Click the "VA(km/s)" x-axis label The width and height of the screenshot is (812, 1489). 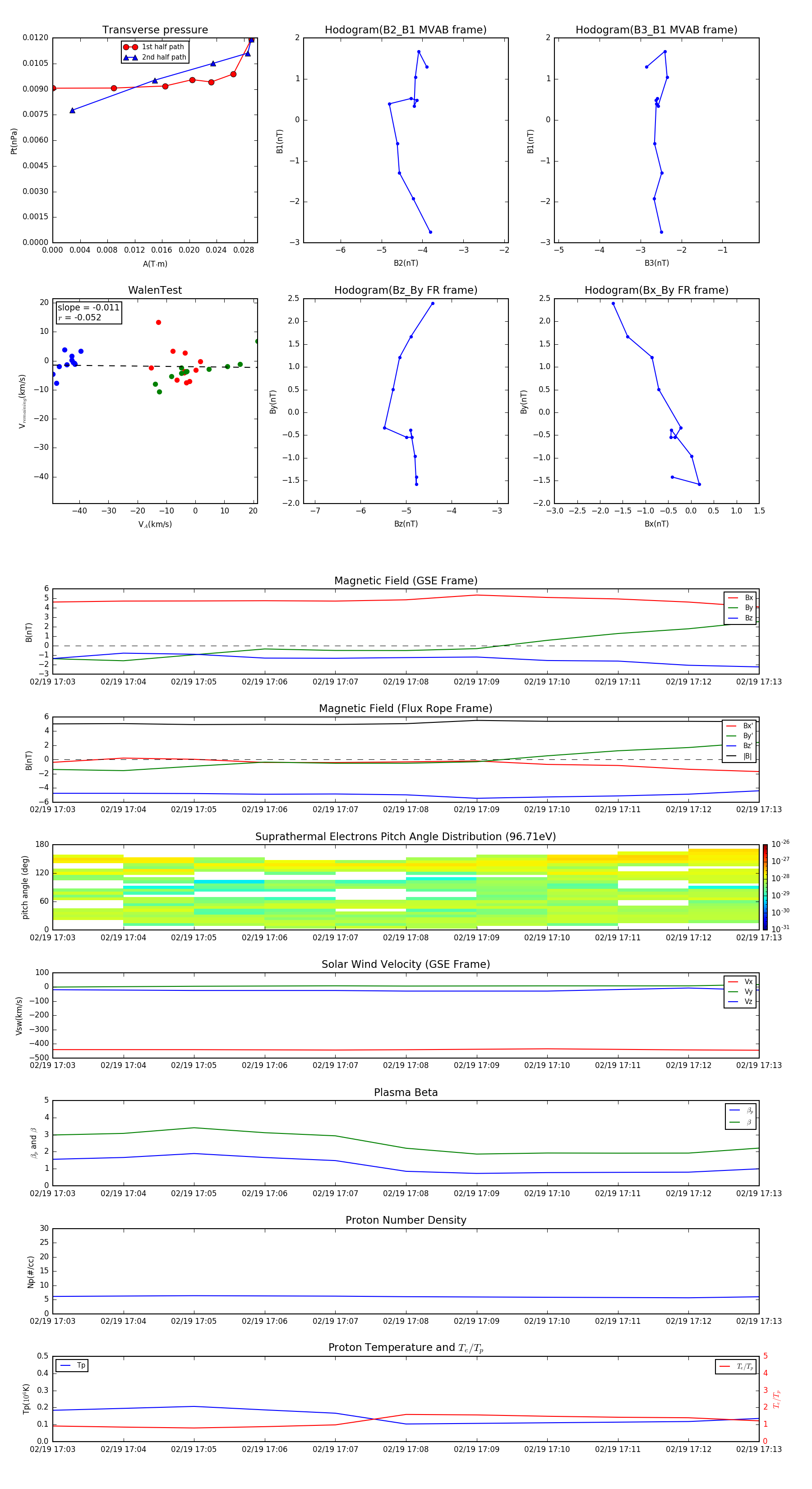tap(155, 524)
